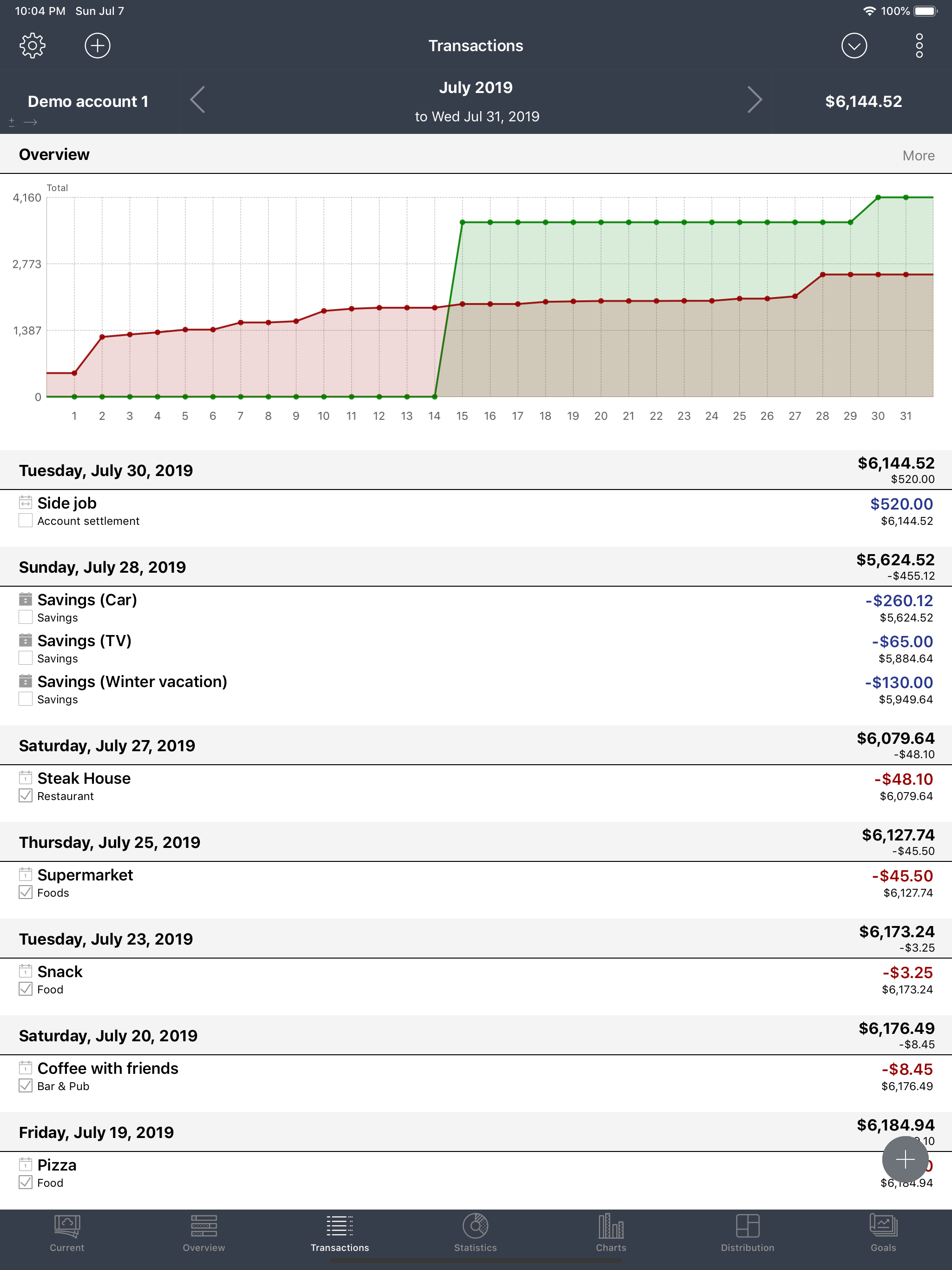Switch to the Statistics tab
This screenshot has height=1270, width=952.
[476, 1233]
